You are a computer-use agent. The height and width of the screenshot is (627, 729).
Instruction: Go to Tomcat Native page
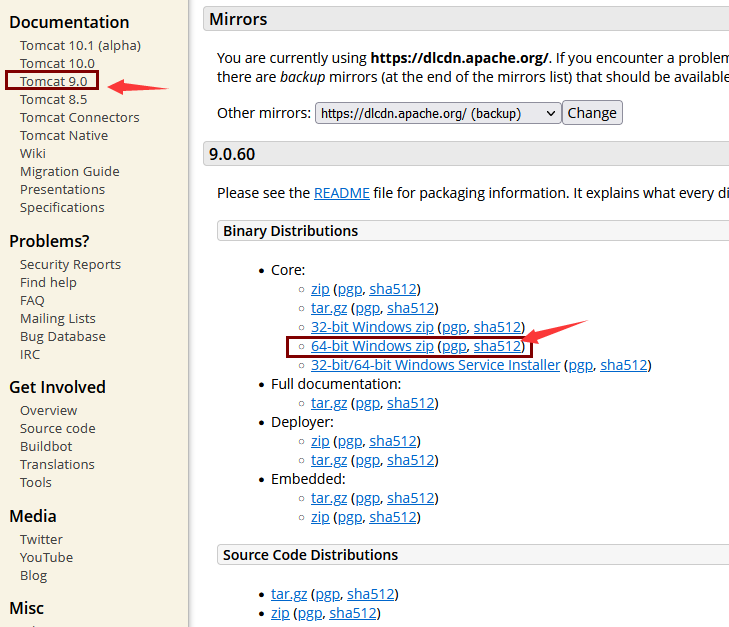tap(64, 136)
